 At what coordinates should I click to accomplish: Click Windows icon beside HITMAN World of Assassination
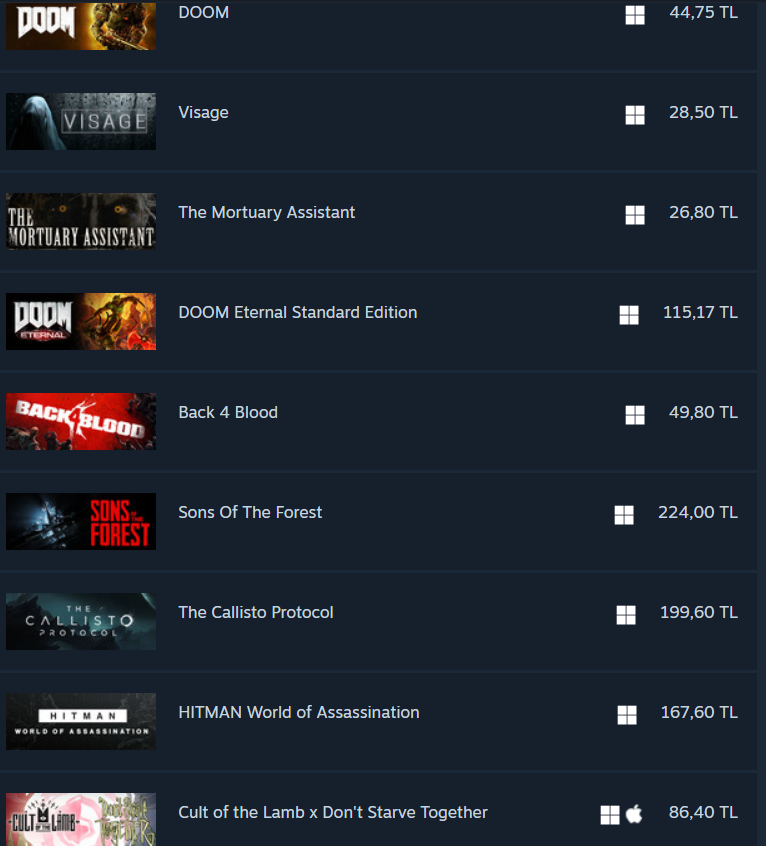pyautogui.click(x=627, y=715)
